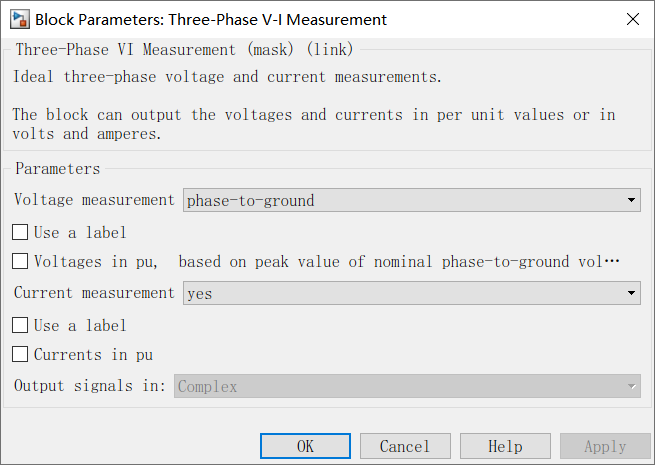Click the greyed-out Apply button

605,446
